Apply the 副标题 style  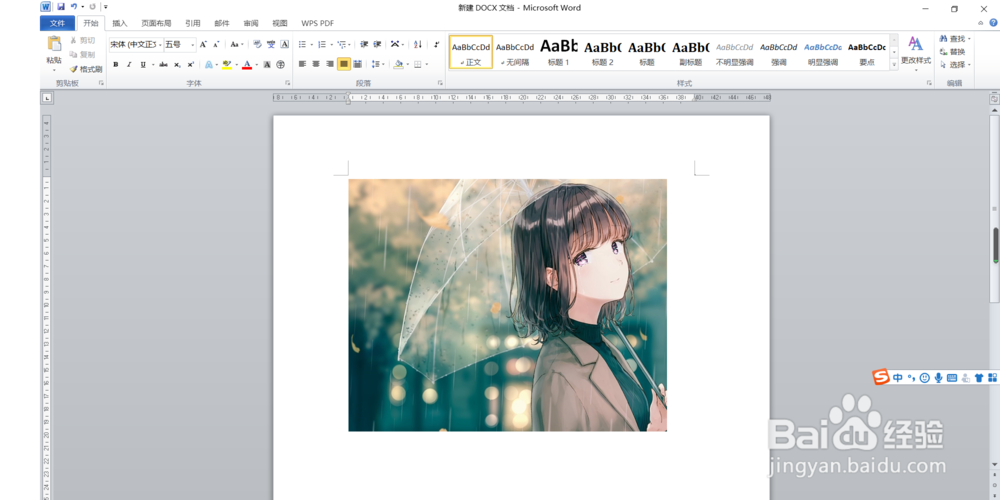click(x=691, y=52)
